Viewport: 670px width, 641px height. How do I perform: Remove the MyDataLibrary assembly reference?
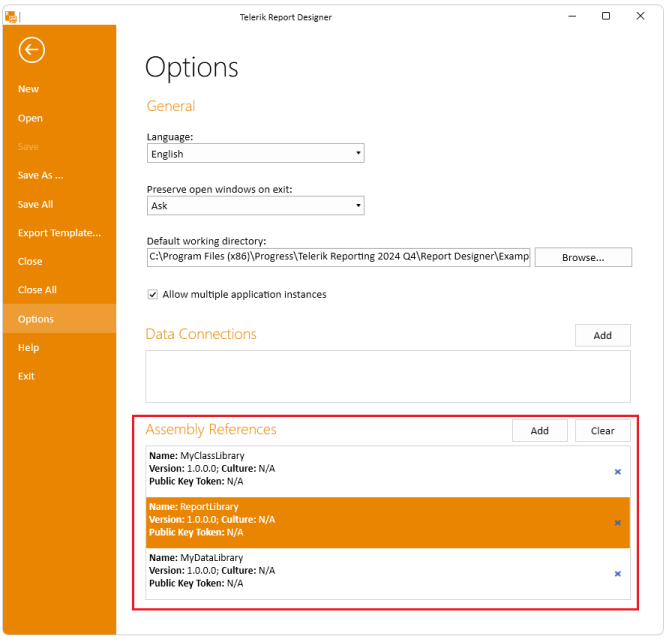[x=618, y=573]
